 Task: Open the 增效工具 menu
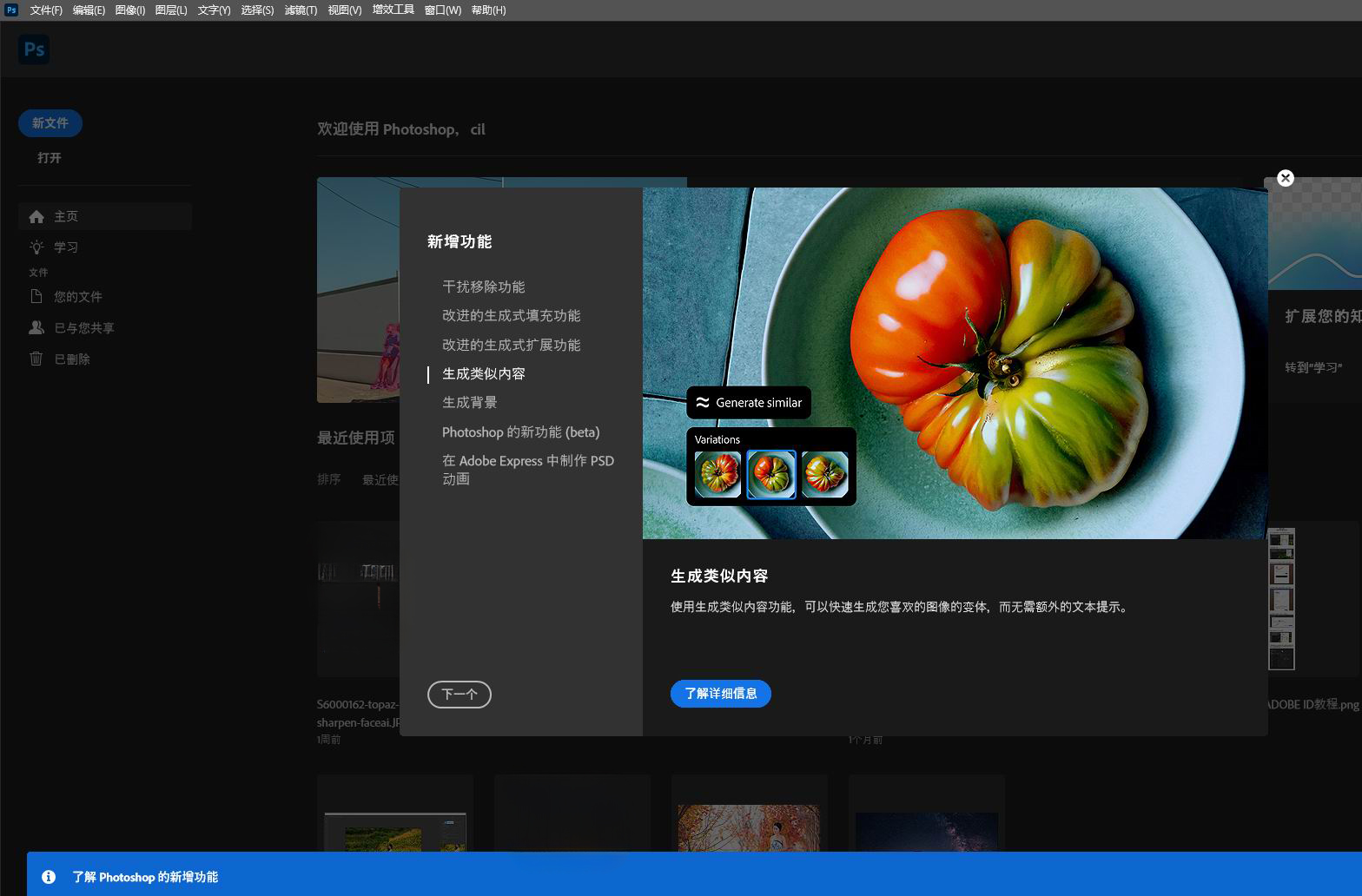point(393,10)
